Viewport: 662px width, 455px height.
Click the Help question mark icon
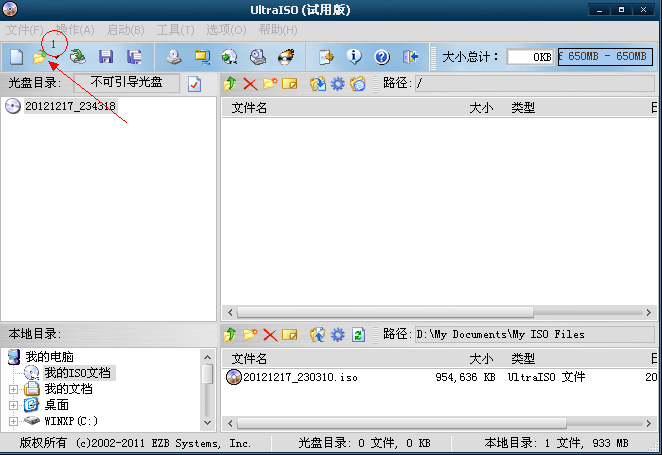tap(382, 57)
